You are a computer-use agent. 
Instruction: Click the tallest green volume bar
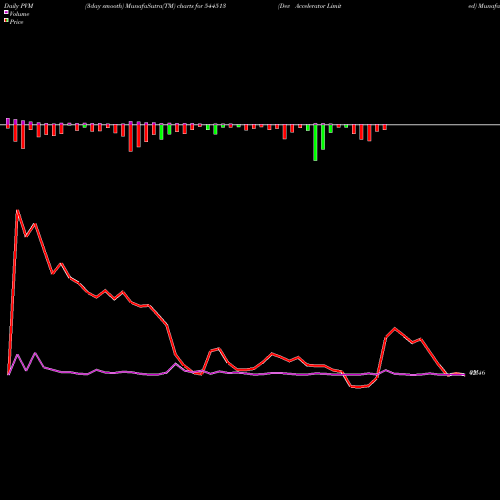click(315, 142)
